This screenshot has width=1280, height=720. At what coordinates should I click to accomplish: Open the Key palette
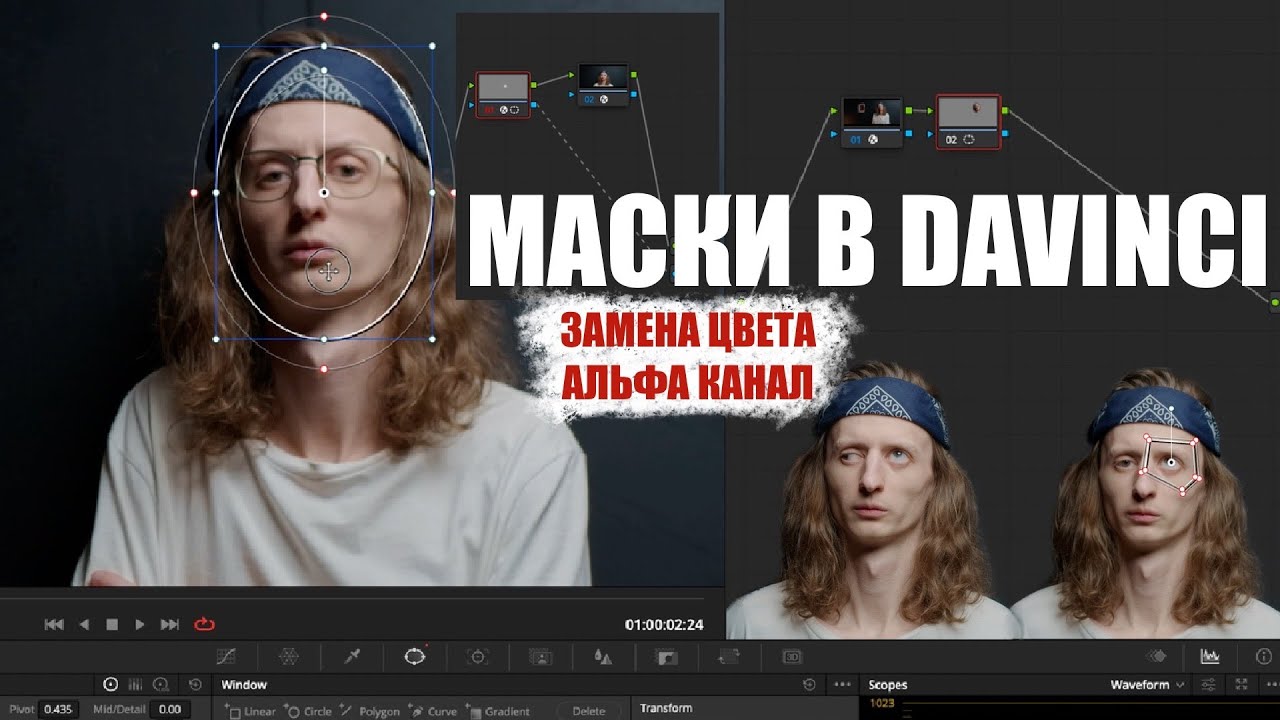point(666,657)
